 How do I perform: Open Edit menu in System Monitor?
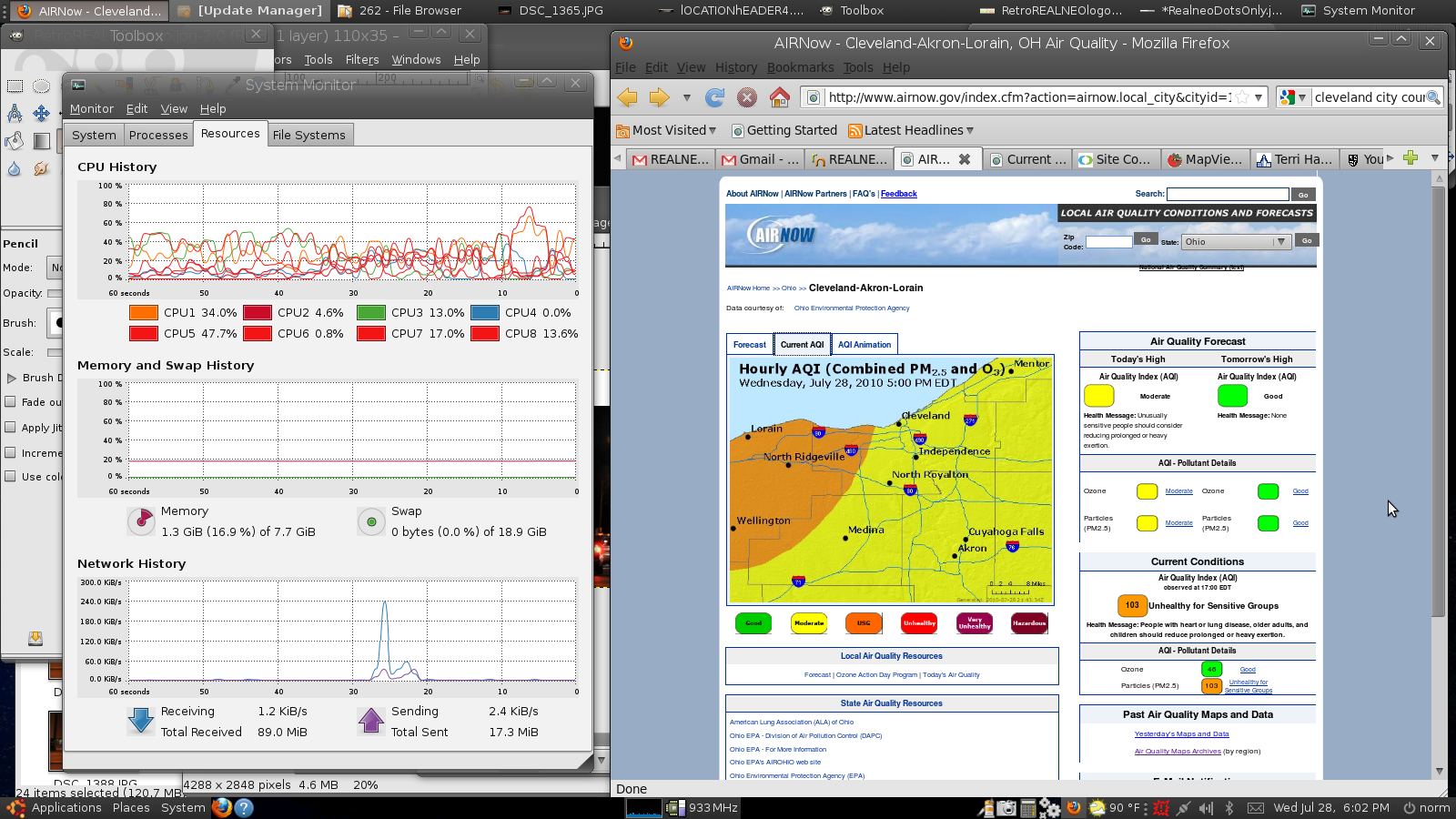click(136, 108)
